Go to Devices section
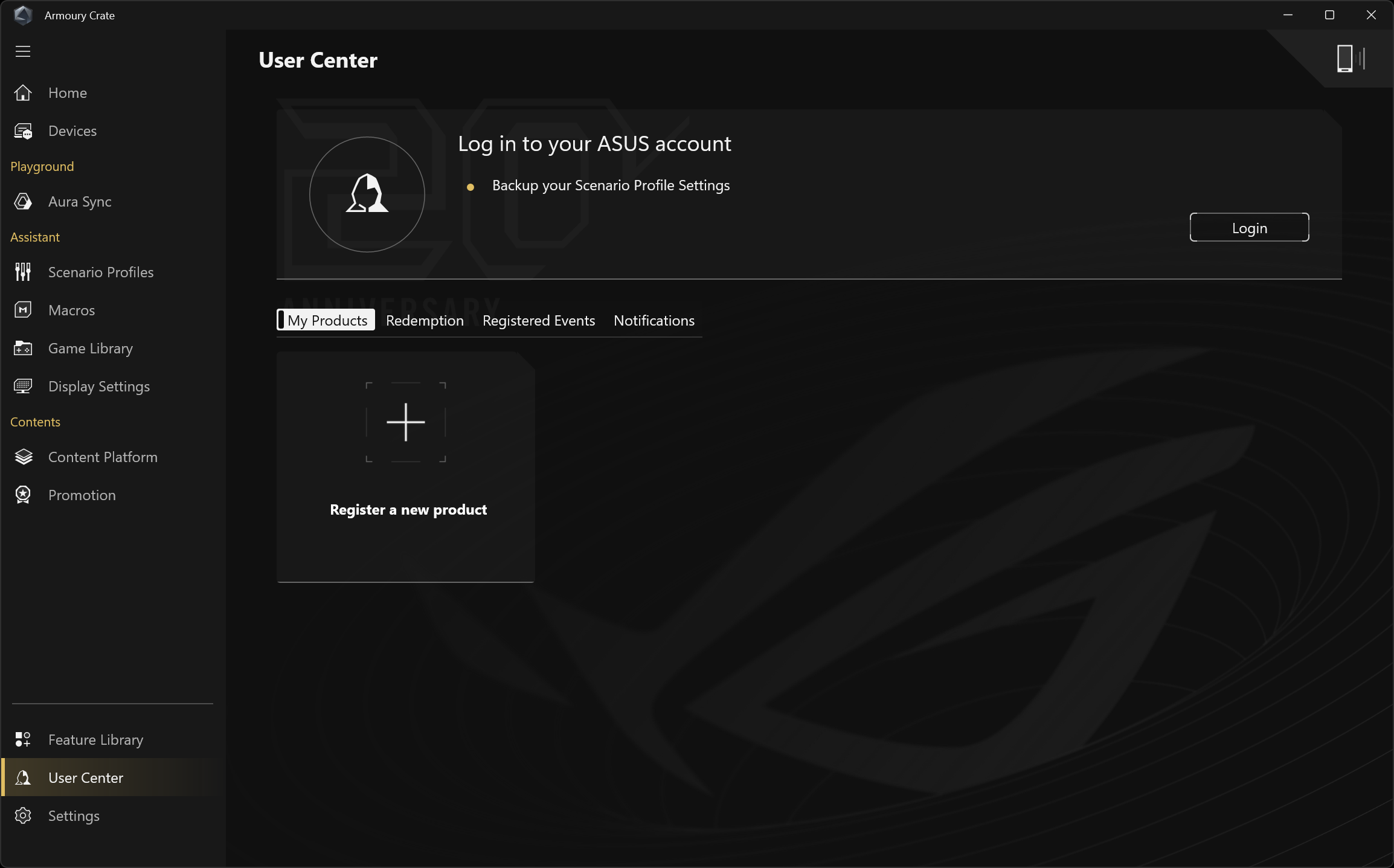Viewport: 1394px width, 868px height. point(113,131)
